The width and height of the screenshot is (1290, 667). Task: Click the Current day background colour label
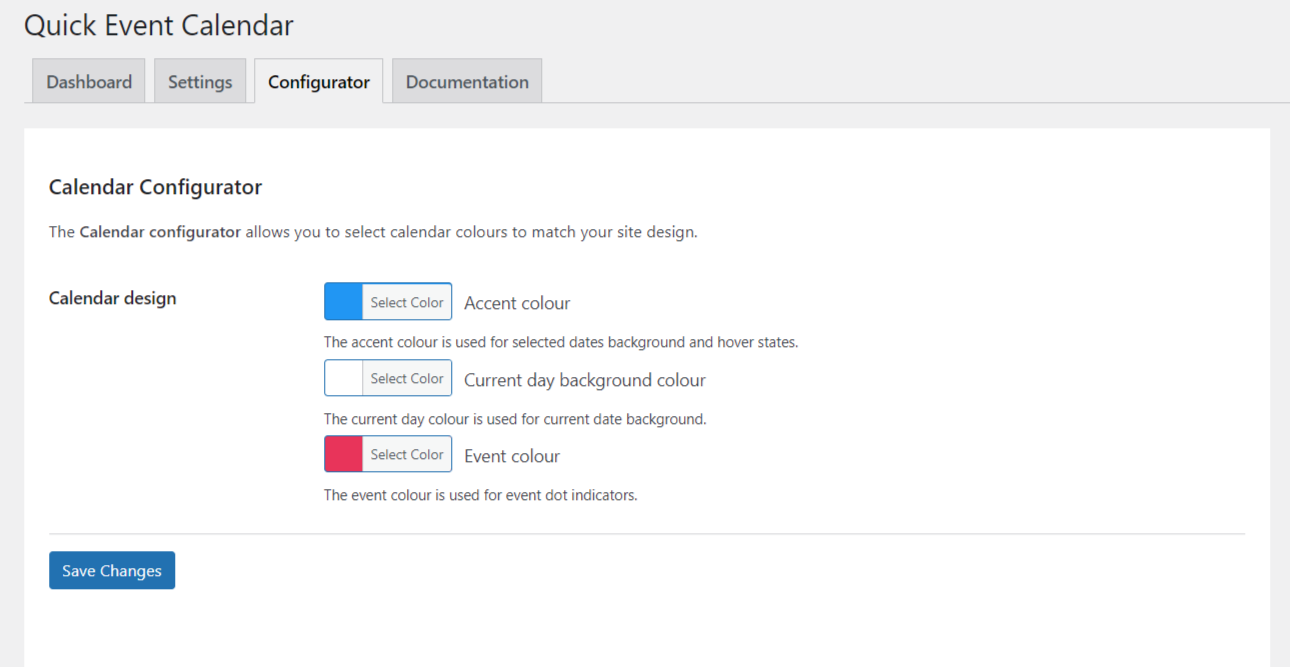pyautogui.click(x=585, y=380)
